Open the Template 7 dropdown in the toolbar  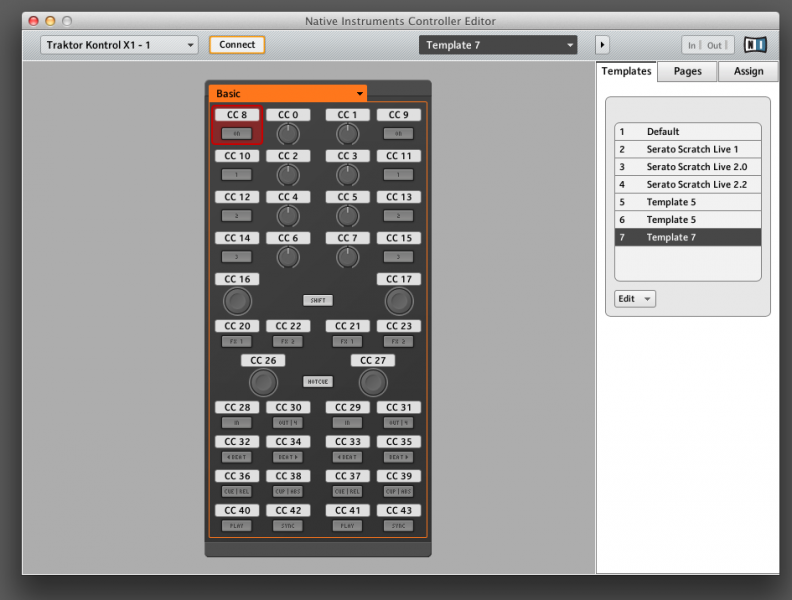click(x=498, y=45)
